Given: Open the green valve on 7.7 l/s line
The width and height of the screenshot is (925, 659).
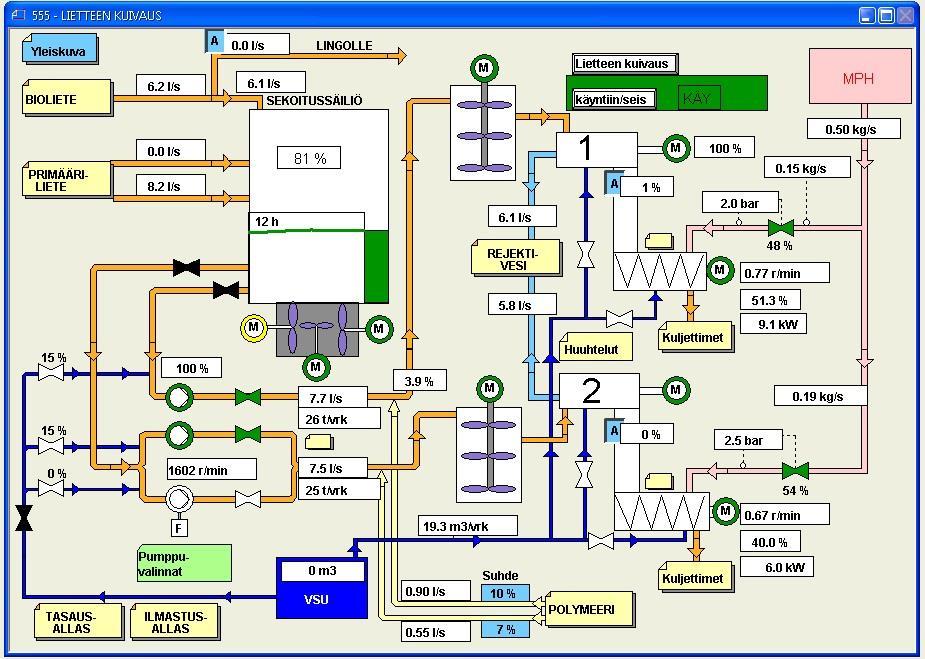Looking at the screenshot, I should (248, 397).
